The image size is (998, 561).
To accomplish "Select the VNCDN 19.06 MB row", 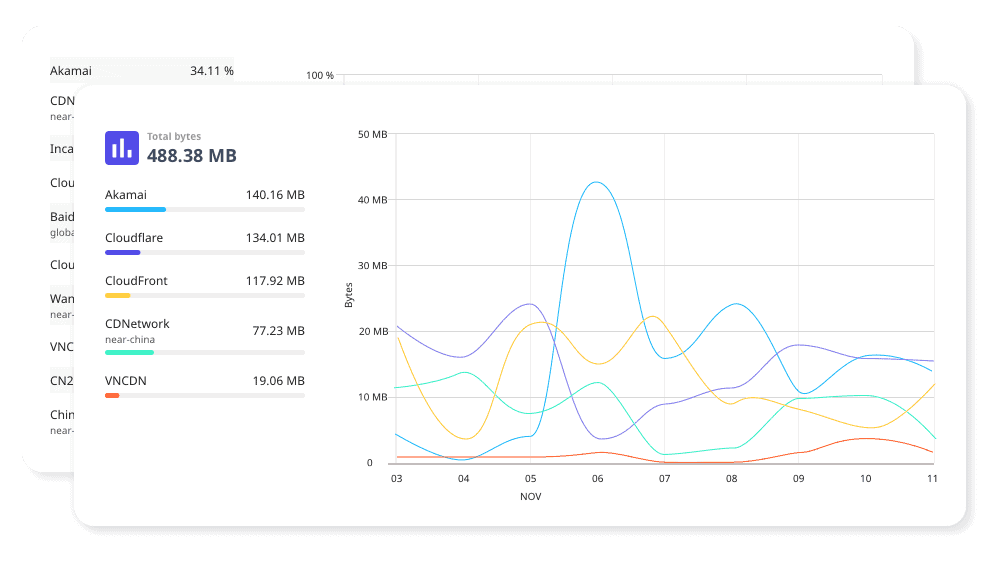I will click(204, 386).
